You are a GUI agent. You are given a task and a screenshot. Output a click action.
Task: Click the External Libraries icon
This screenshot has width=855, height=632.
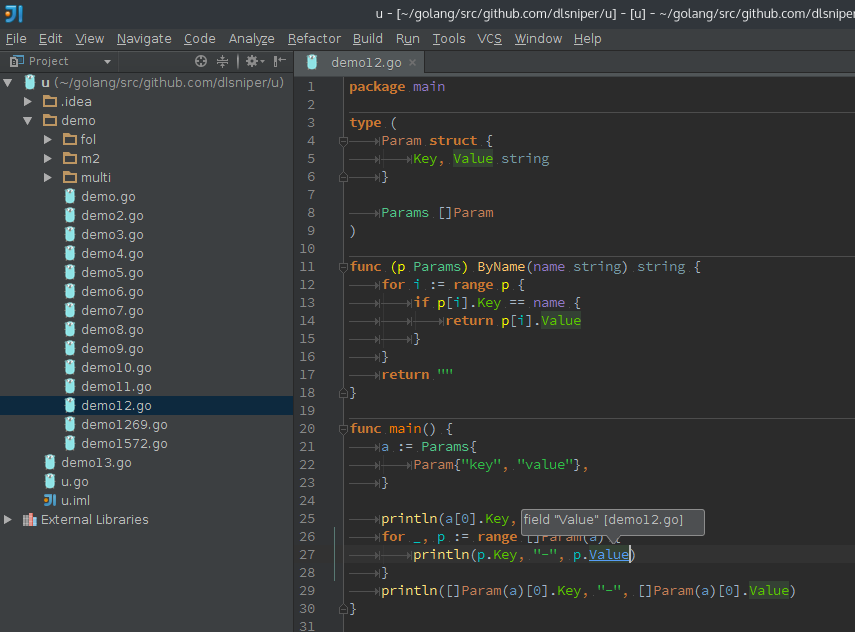click(28, 519)
